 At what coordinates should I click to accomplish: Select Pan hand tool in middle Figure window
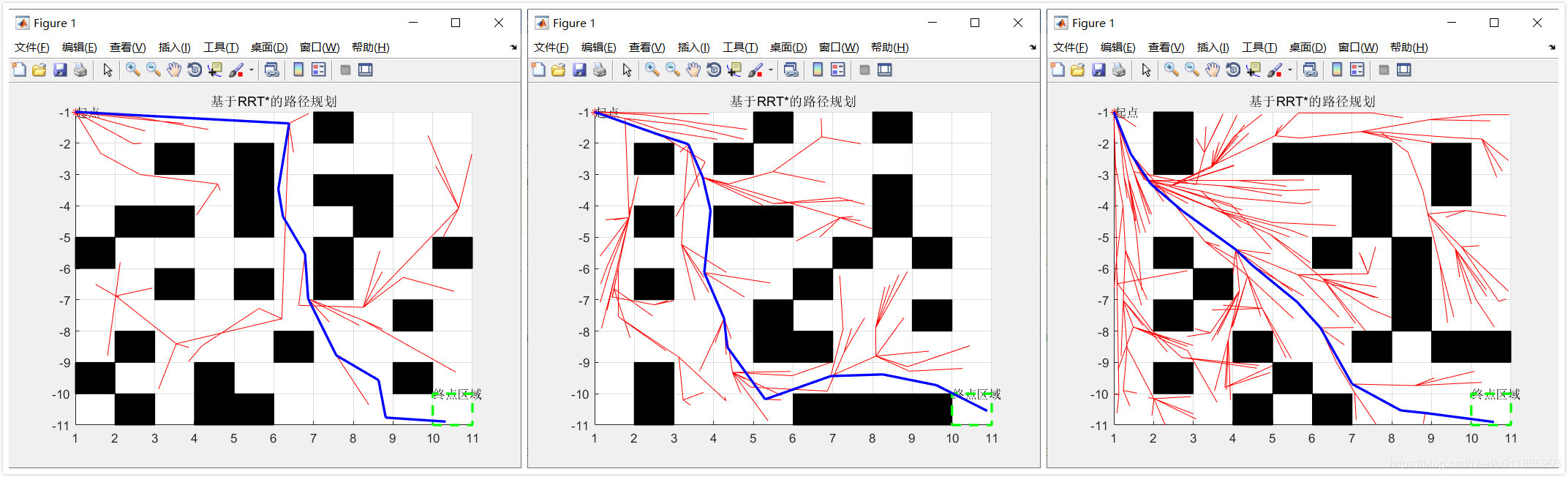click(693, 70)
